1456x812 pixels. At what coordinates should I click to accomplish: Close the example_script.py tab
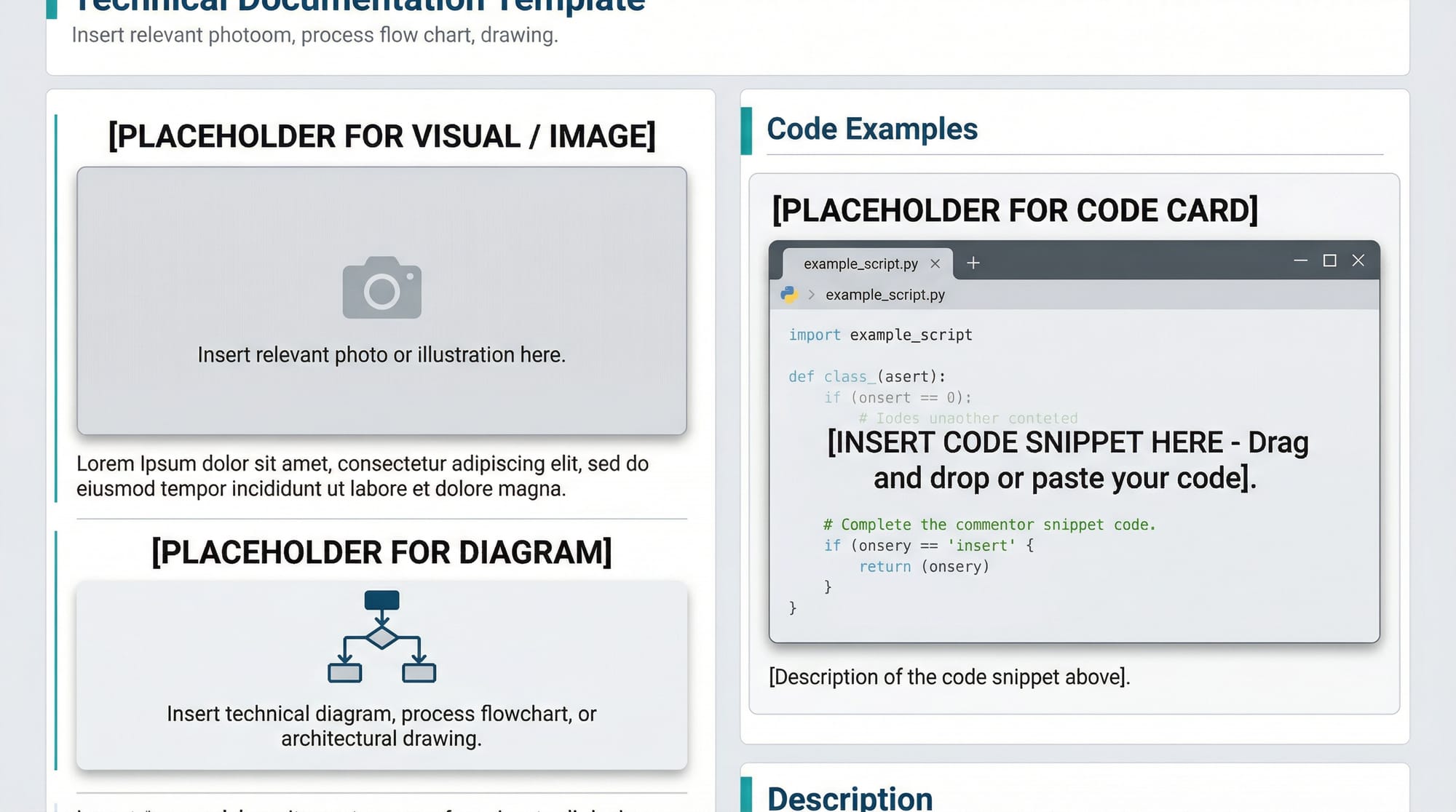click(x=935, y=263)
